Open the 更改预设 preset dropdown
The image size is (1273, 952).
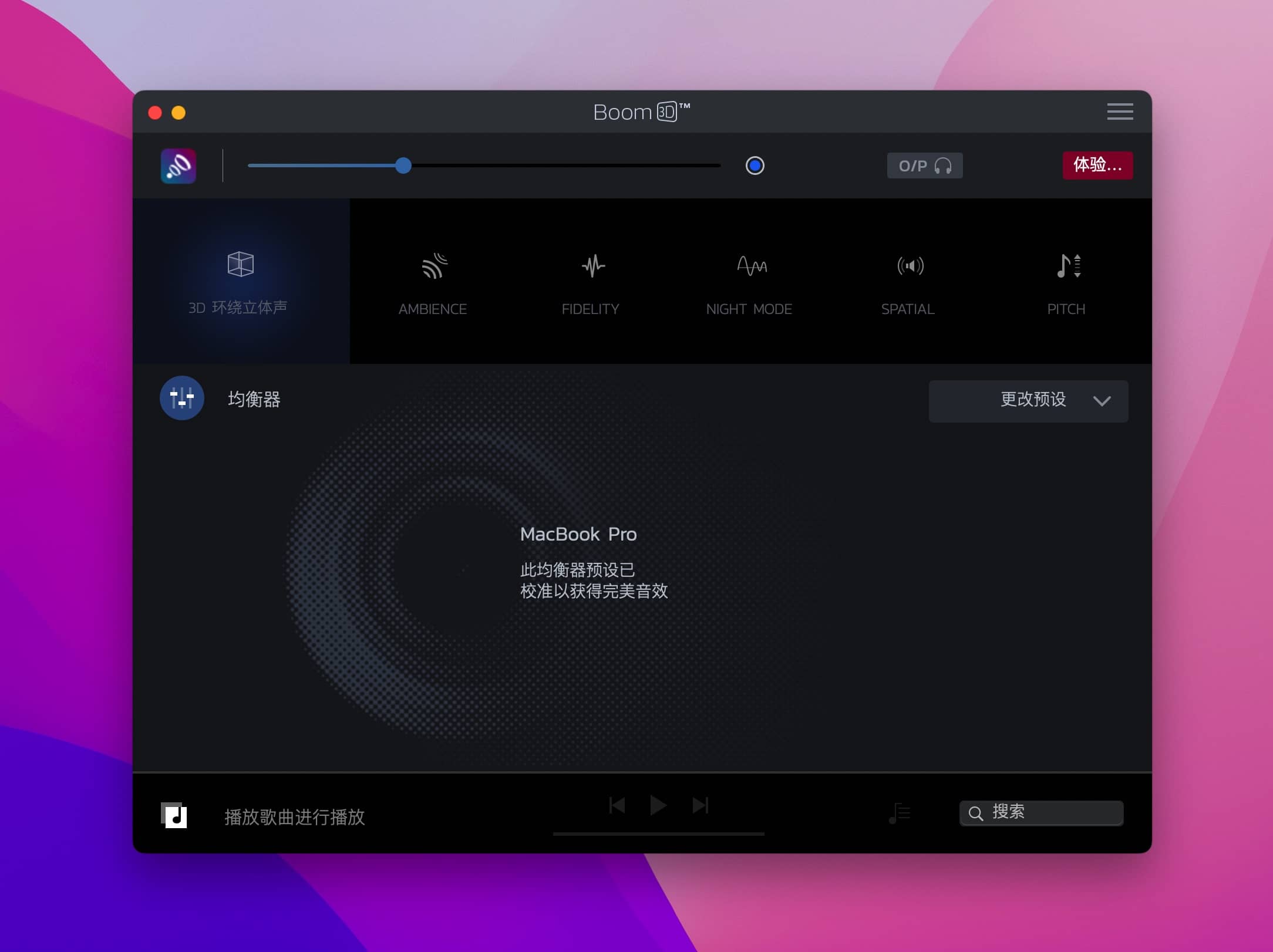(1028, 401)
